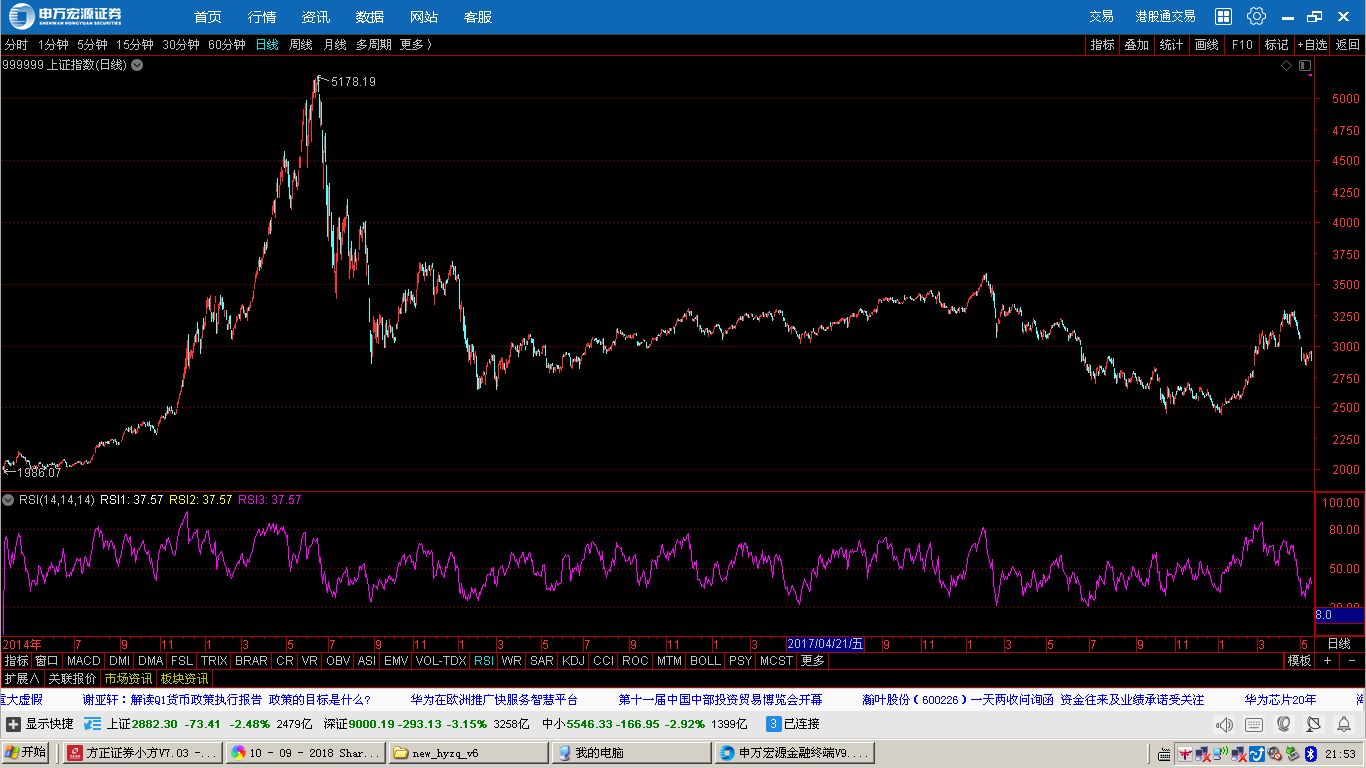Select the 1分钟 timeframe
The image size is (1366, 768).
tap(53, 45)
